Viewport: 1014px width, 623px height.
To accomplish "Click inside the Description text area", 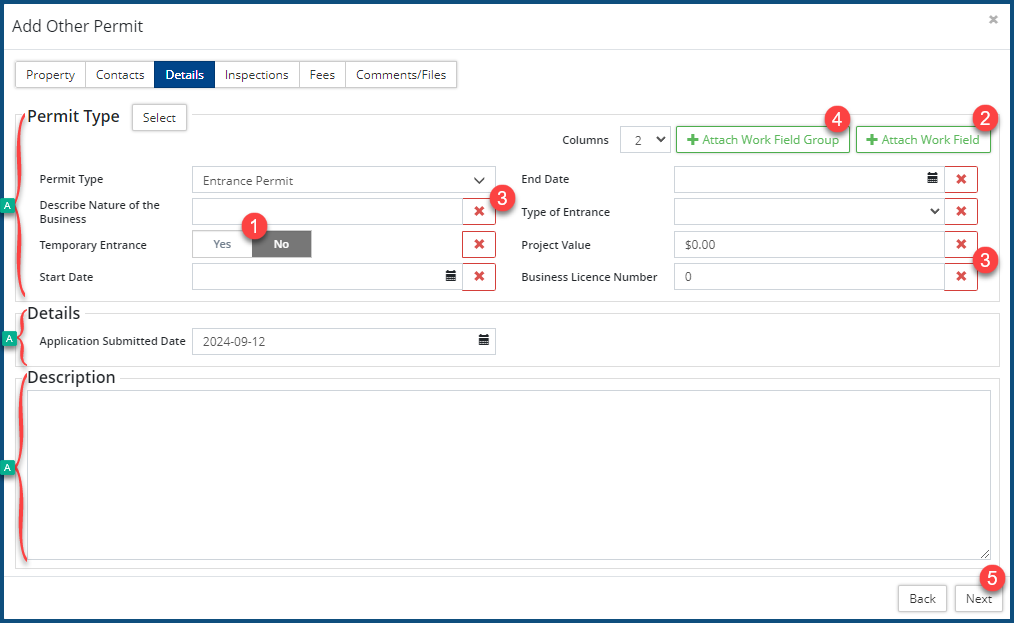I will click(508, 475).
